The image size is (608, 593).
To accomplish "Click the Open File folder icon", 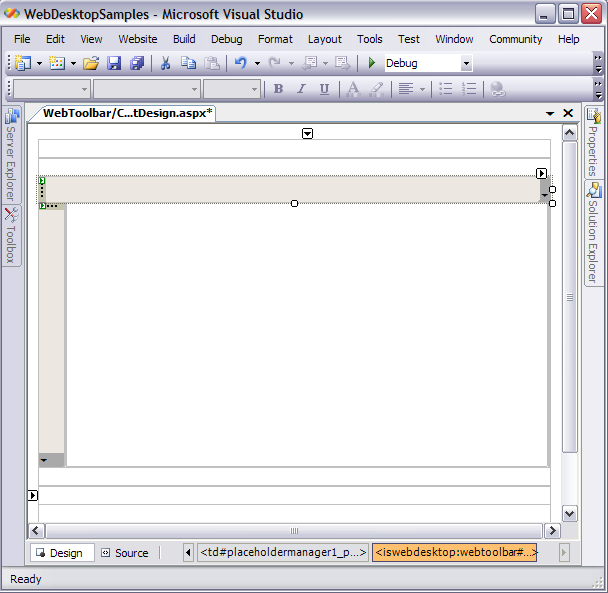I will point(91,63).
